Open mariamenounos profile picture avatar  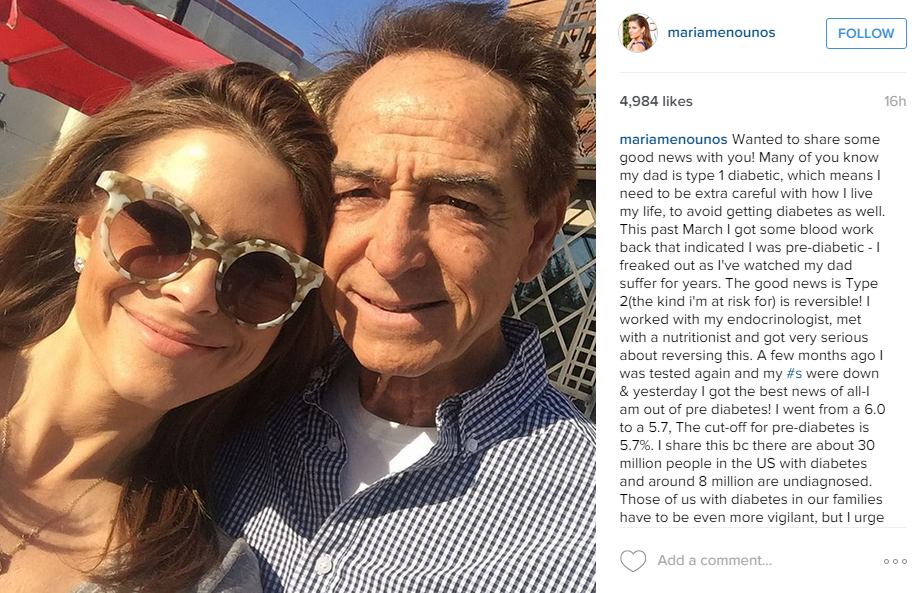638,33
